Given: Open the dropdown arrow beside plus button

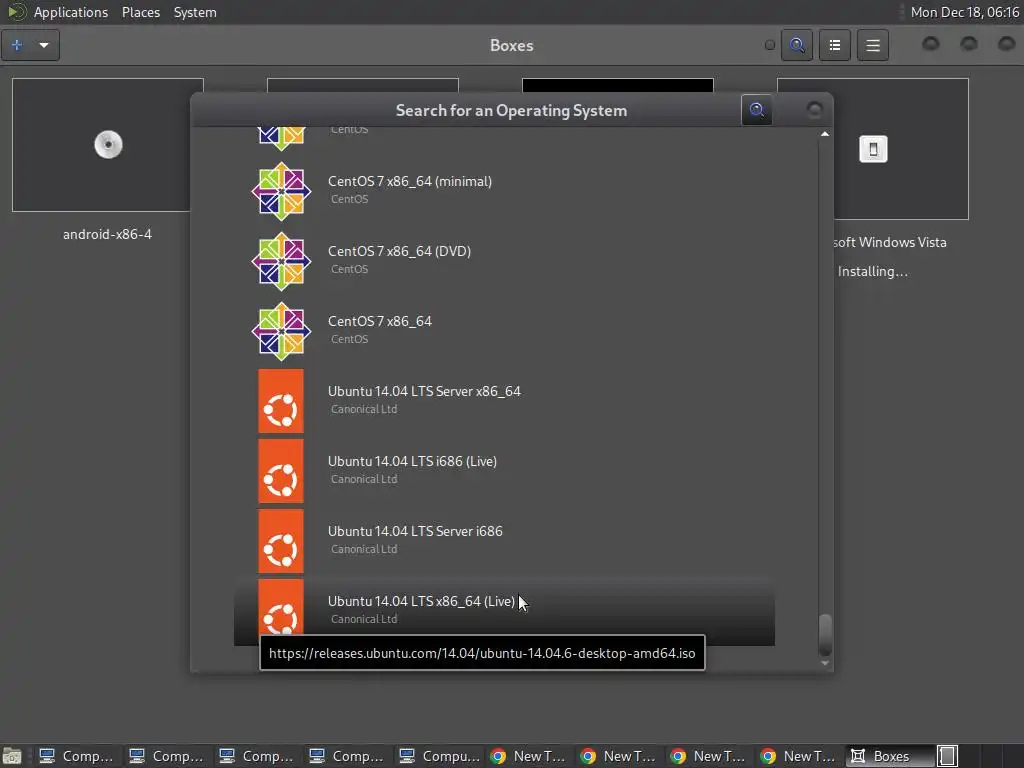Looking at the screenshot, I should coord(44,45).
